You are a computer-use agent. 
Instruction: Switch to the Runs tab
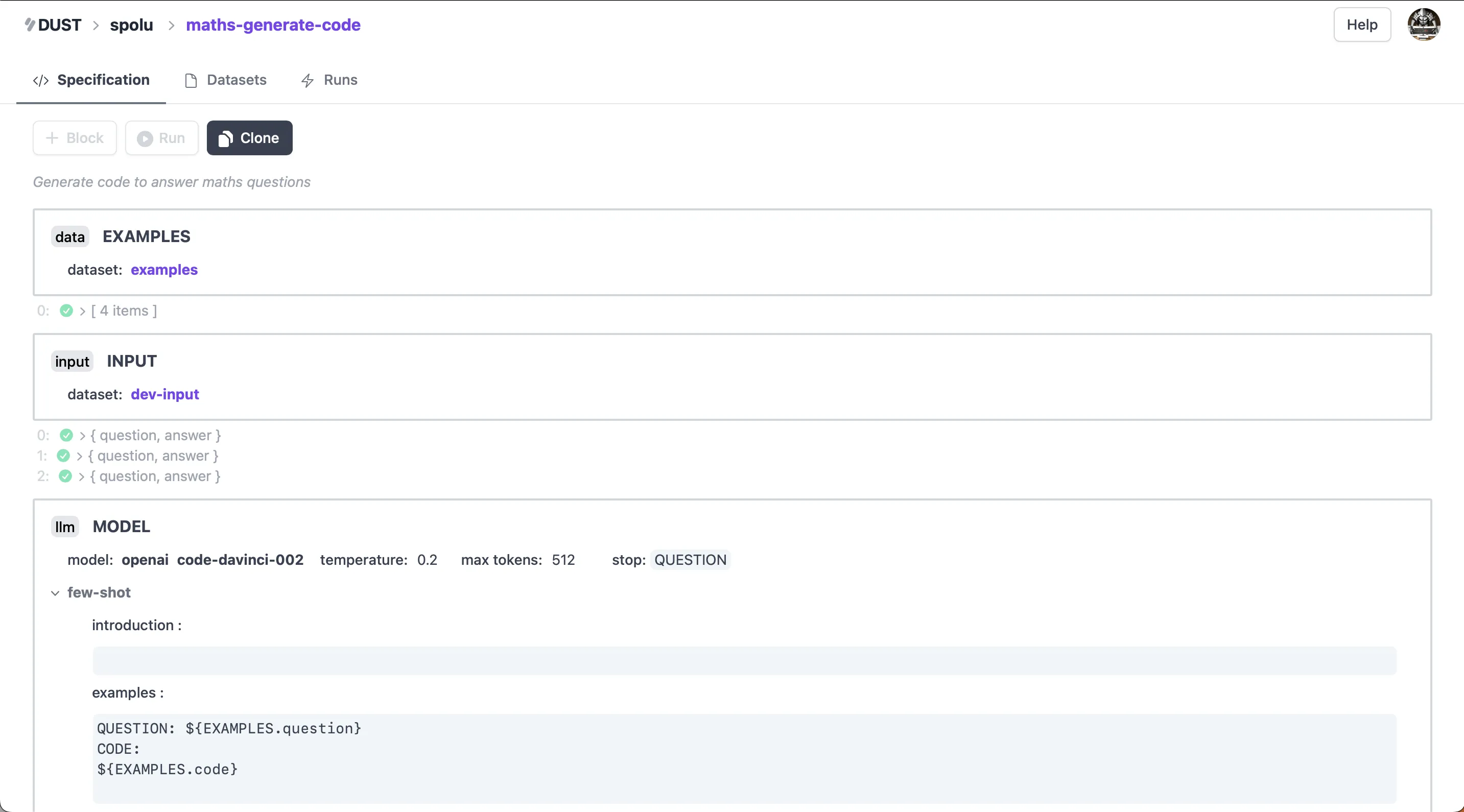coord(340,80)
